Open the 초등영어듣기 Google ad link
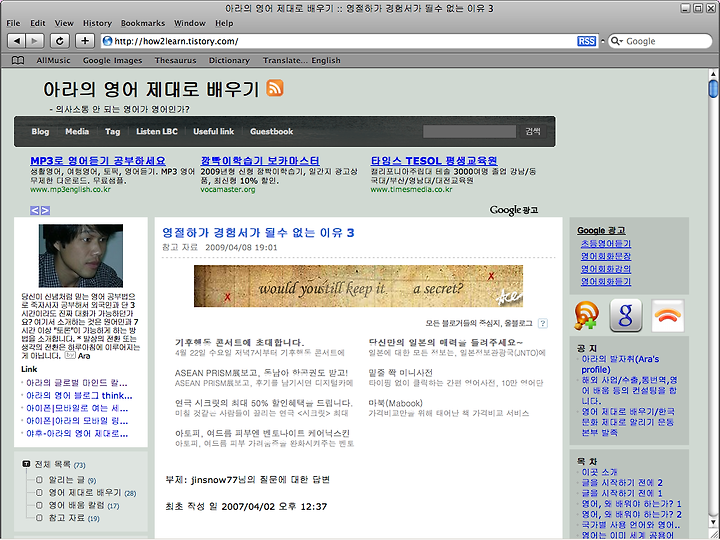This screenshot has height=540, width=720. coord(606,244)
